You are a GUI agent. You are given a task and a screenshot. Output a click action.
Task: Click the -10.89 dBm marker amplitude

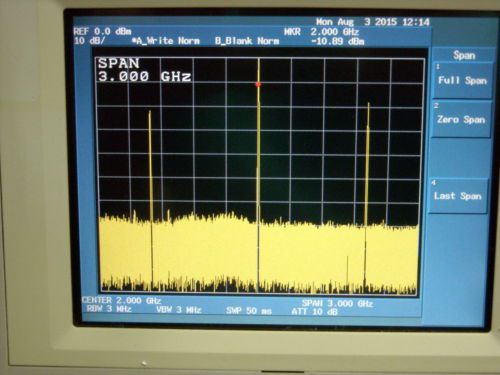338,41
